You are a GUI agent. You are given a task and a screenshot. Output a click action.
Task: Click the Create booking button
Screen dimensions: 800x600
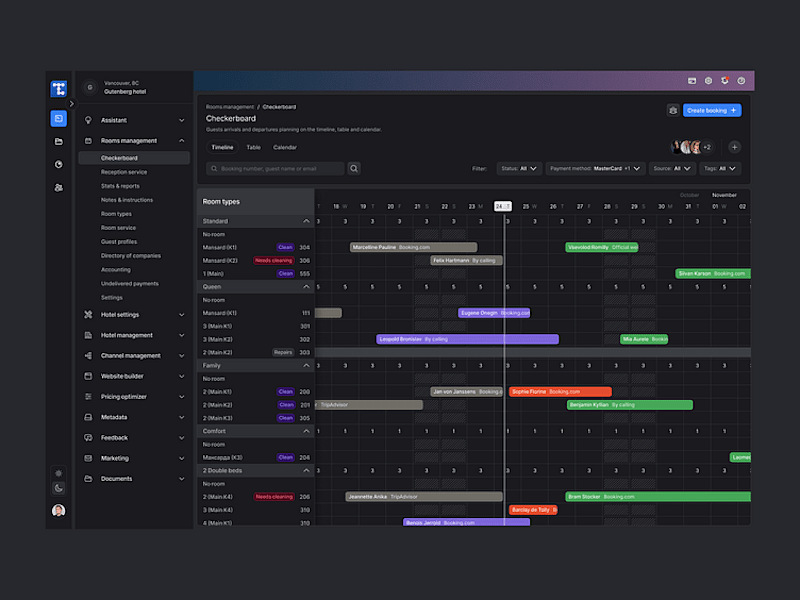712,110
